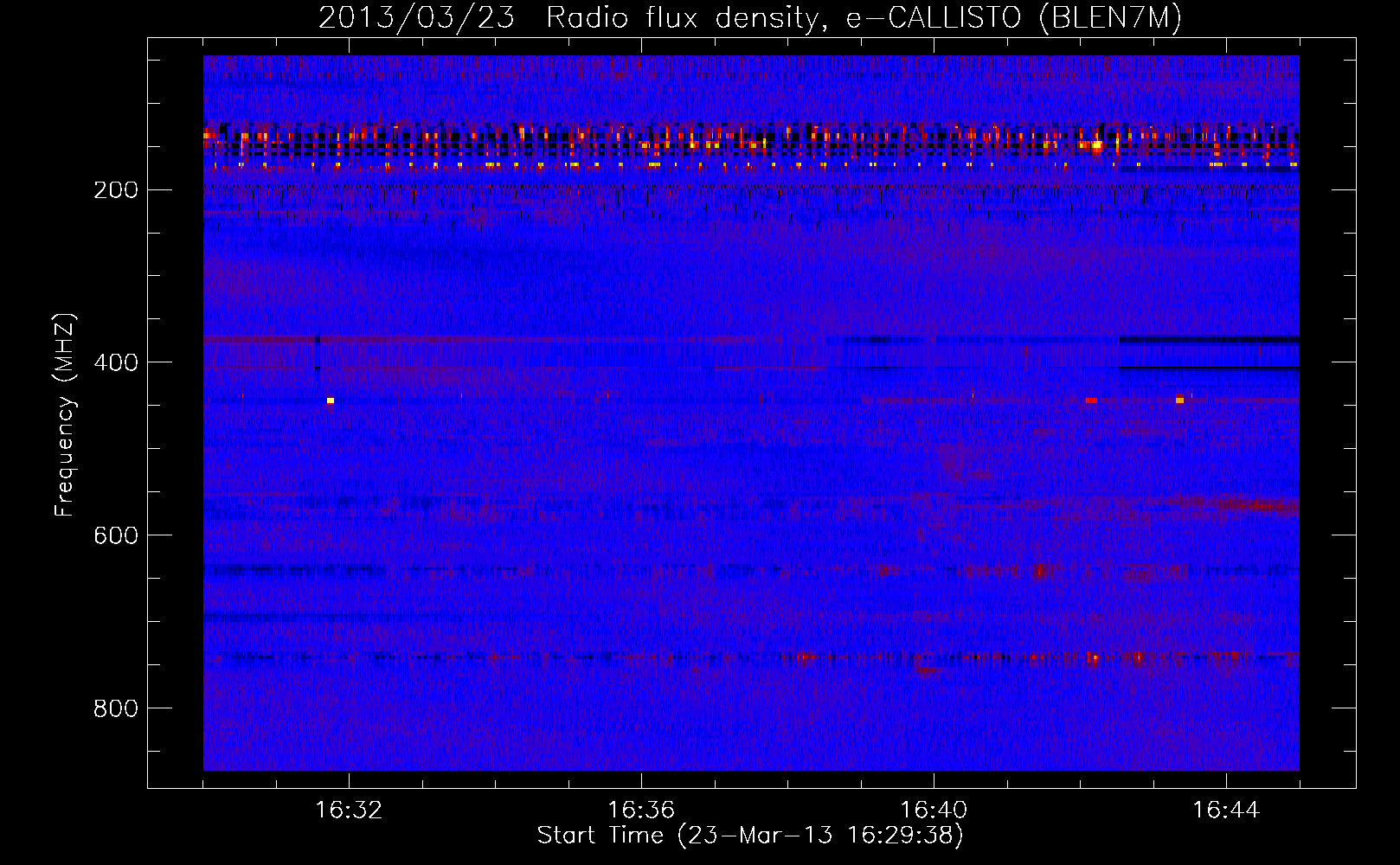Image resolution: width=1400 pixels, height=865 pixels.
Task: Click the e-CALLISTO (BLEN7M) label in the title
Action: point(1014,18)
